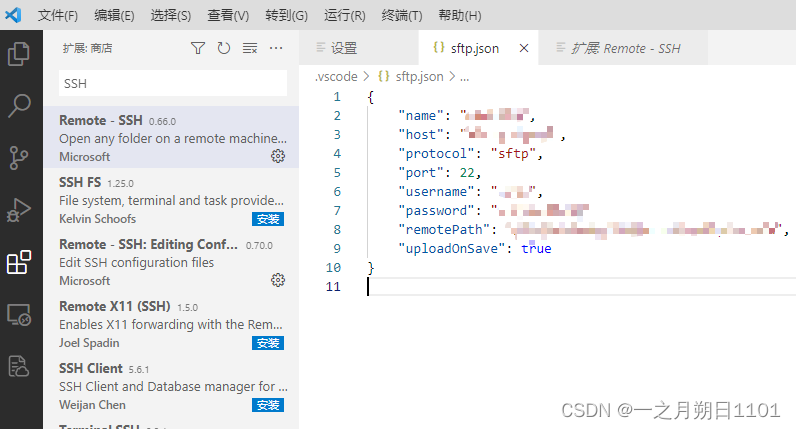Install the Remote X11 (SSH) extension

[x=268, y=343]
